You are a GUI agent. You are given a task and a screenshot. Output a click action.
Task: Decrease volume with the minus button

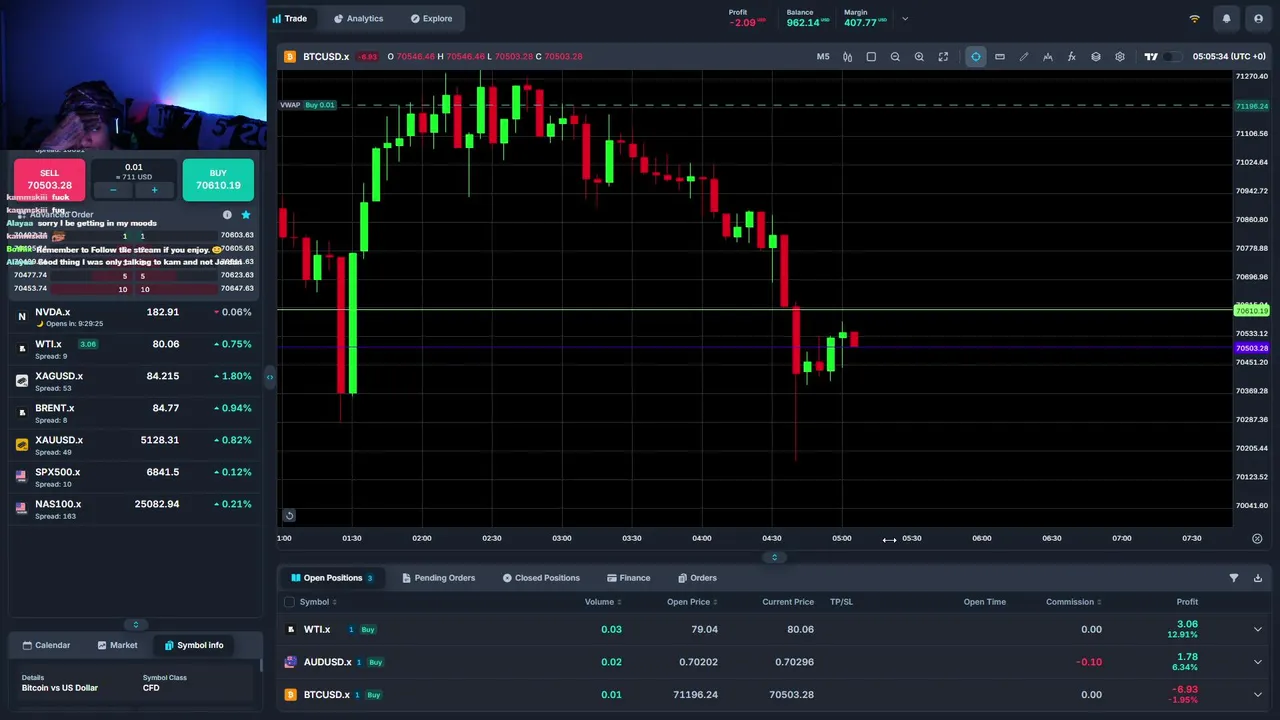tap(113, 190)
